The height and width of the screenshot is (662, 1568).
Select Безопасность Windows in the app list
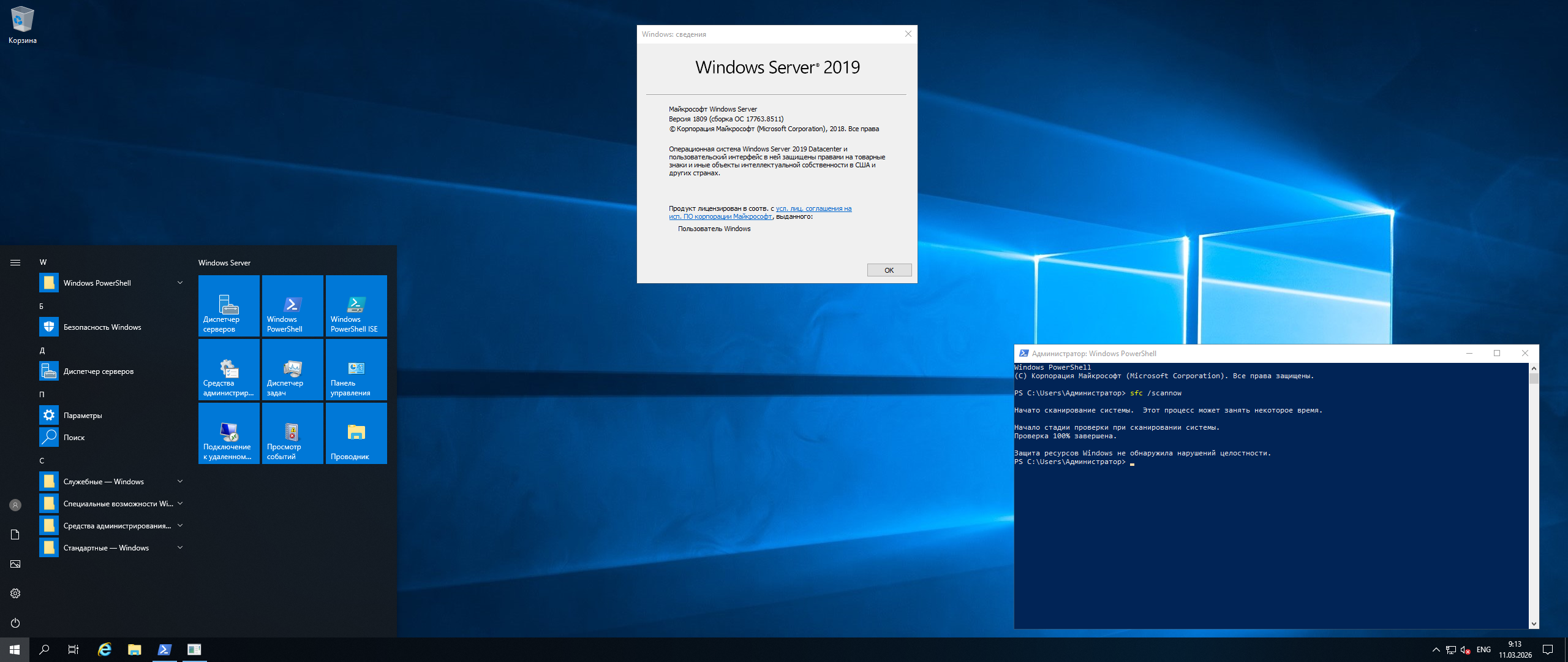(x=102, y=327)
